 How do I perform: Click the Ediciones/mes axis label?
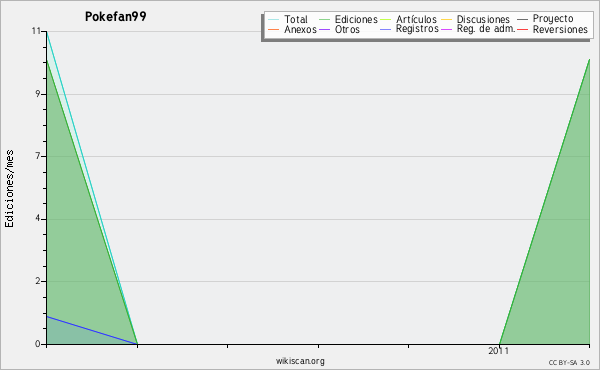point(9,189)
